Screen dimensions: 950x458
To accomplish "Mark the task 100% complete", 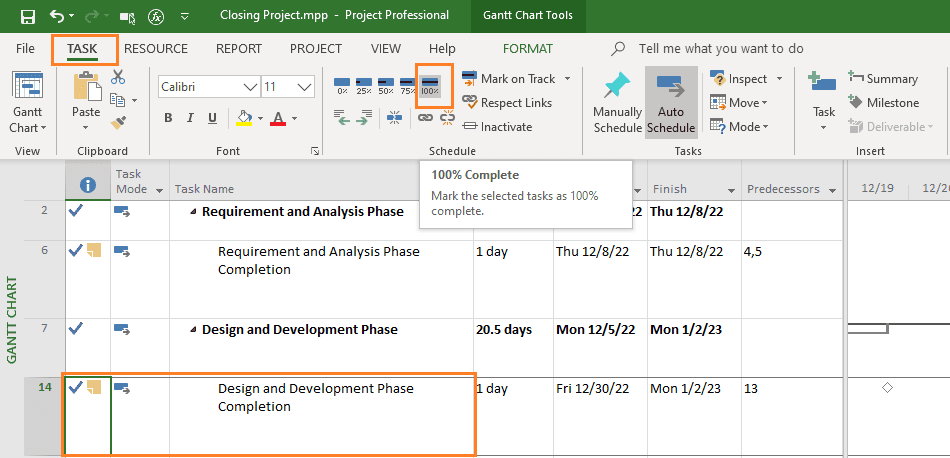I will coord(431,86).
